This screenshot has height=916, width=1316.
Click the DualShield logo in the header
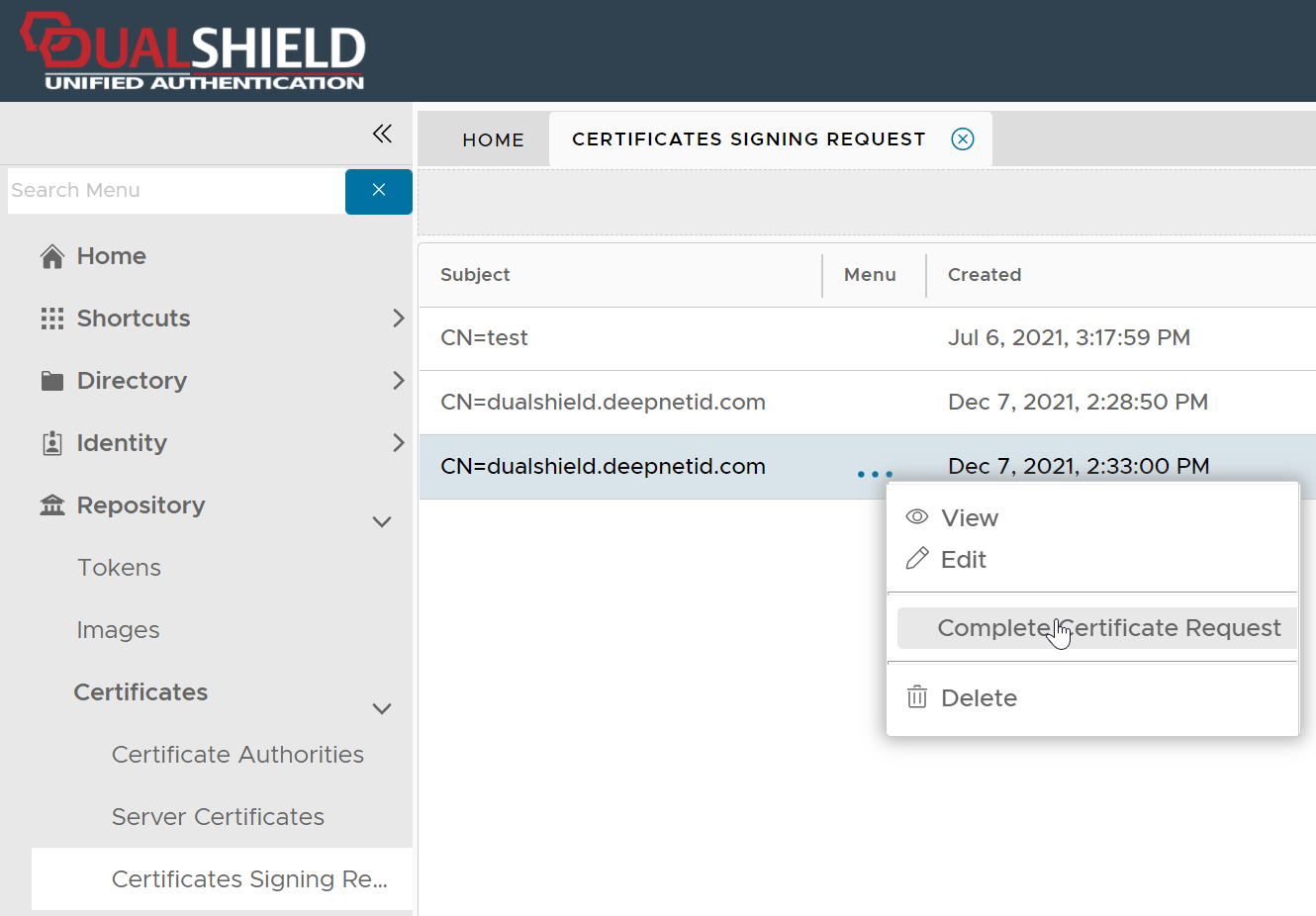(x=193, y=51)
